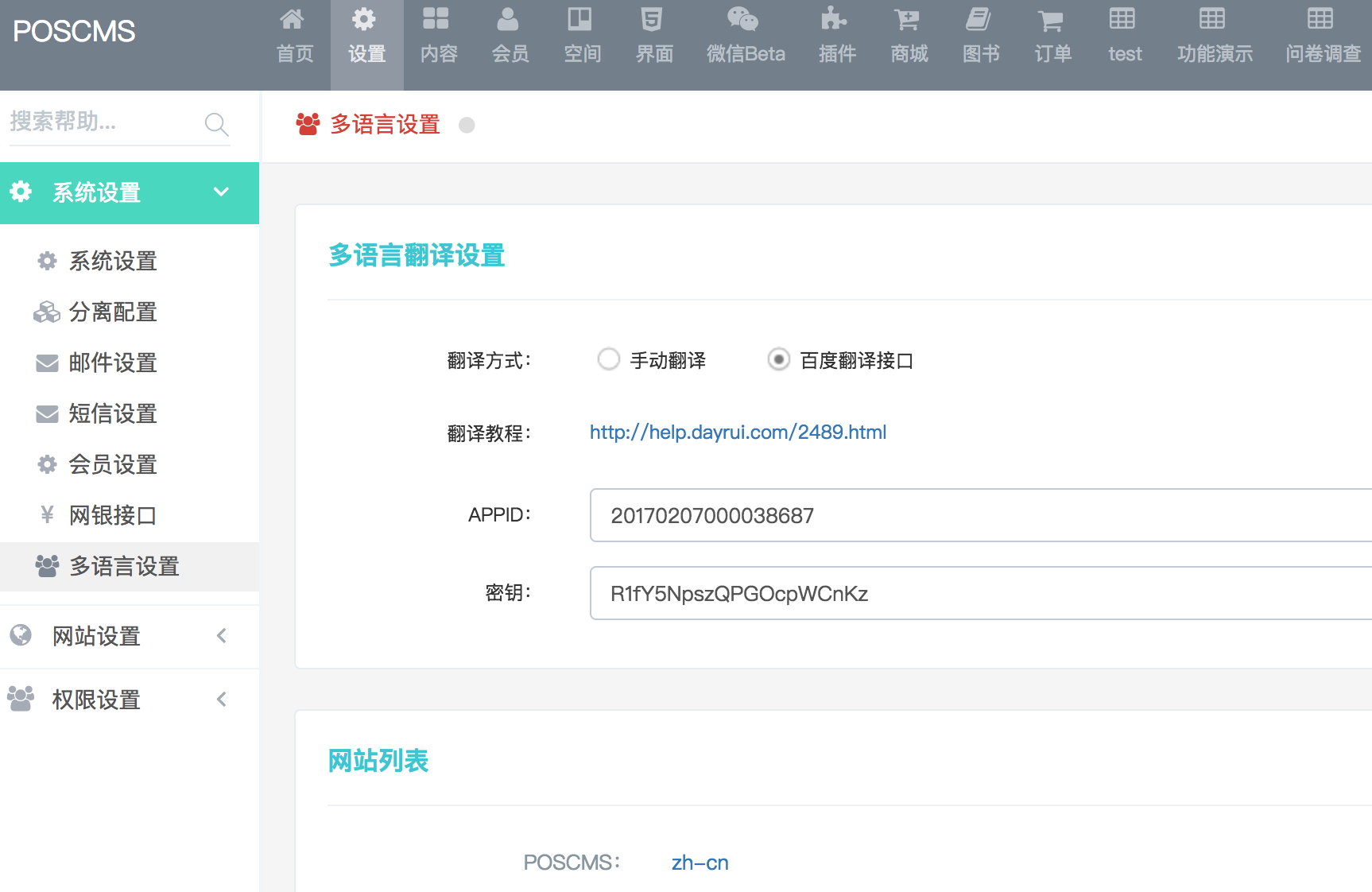Open 邮件设置 in the sidebar
The image size is (1372, 892).
113,363
